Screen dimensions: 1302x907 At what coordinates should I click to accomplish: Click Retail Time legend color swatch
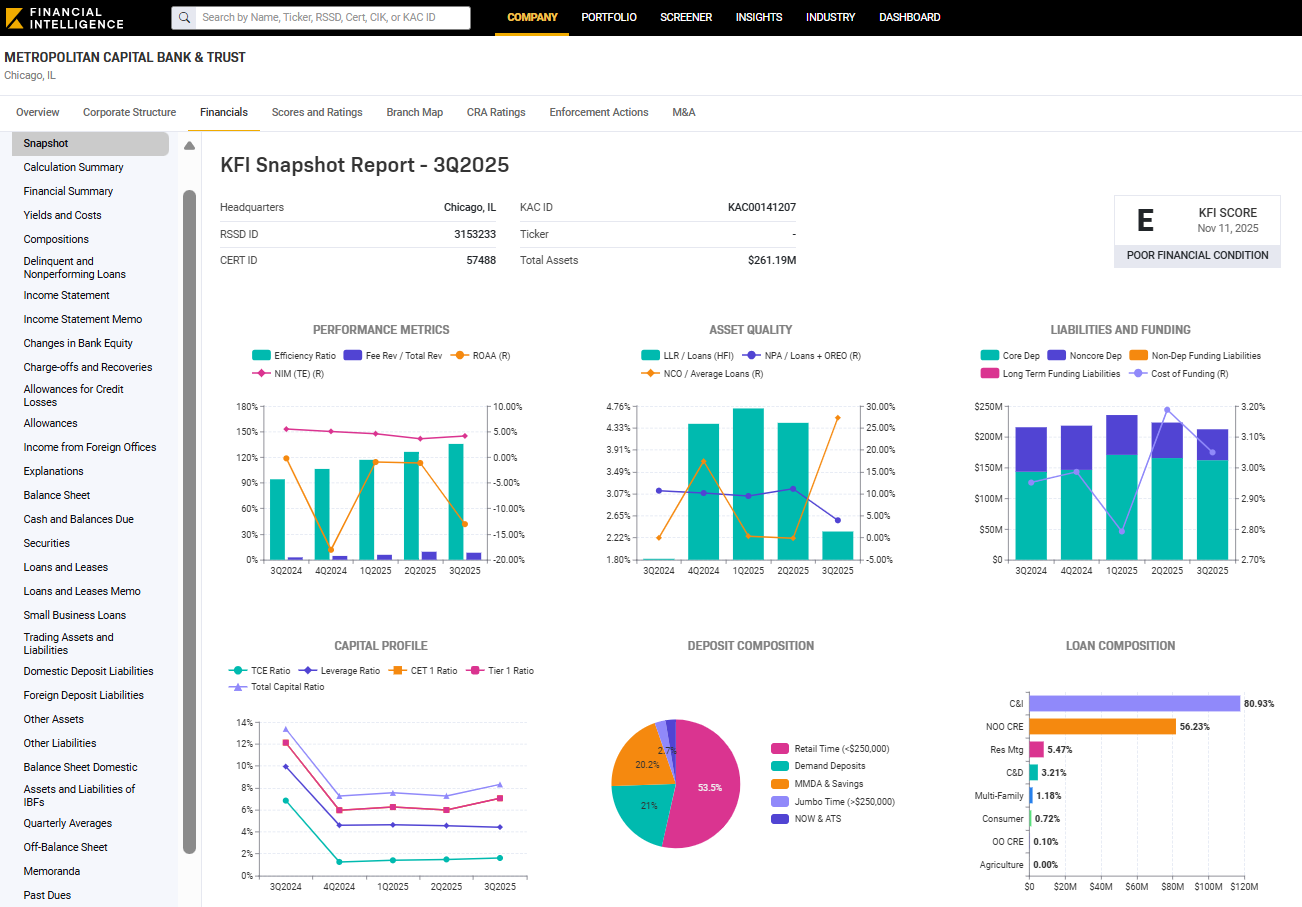click(780, 748)
